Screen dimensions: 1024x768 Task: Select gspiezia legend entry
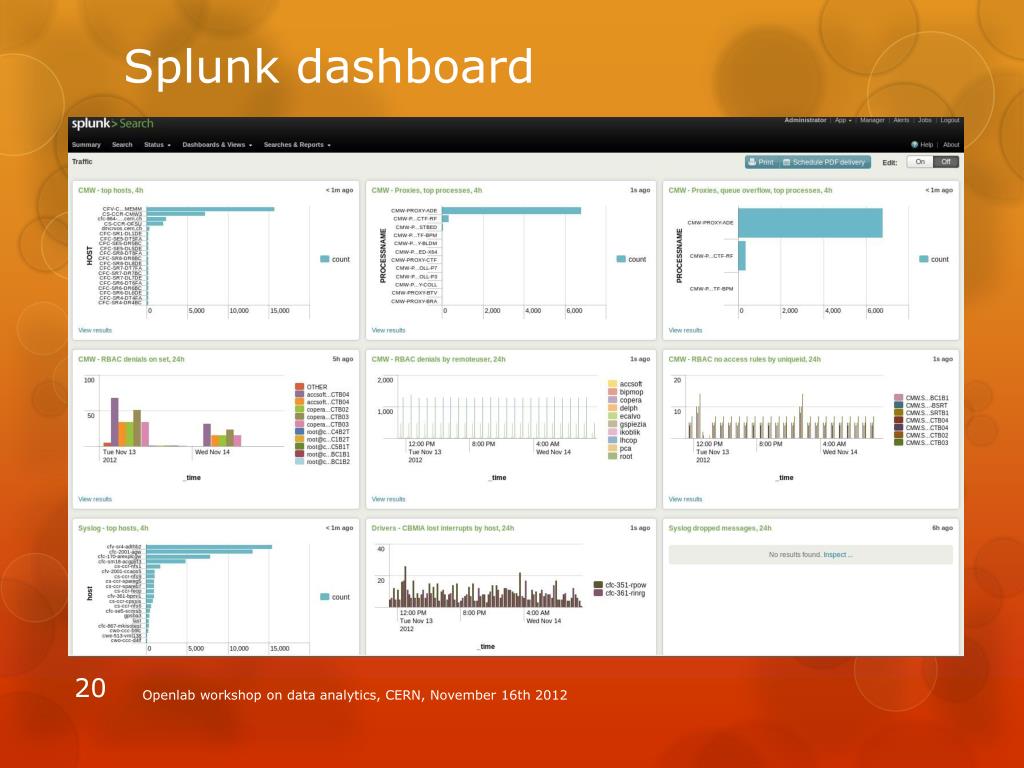[627, 424]
